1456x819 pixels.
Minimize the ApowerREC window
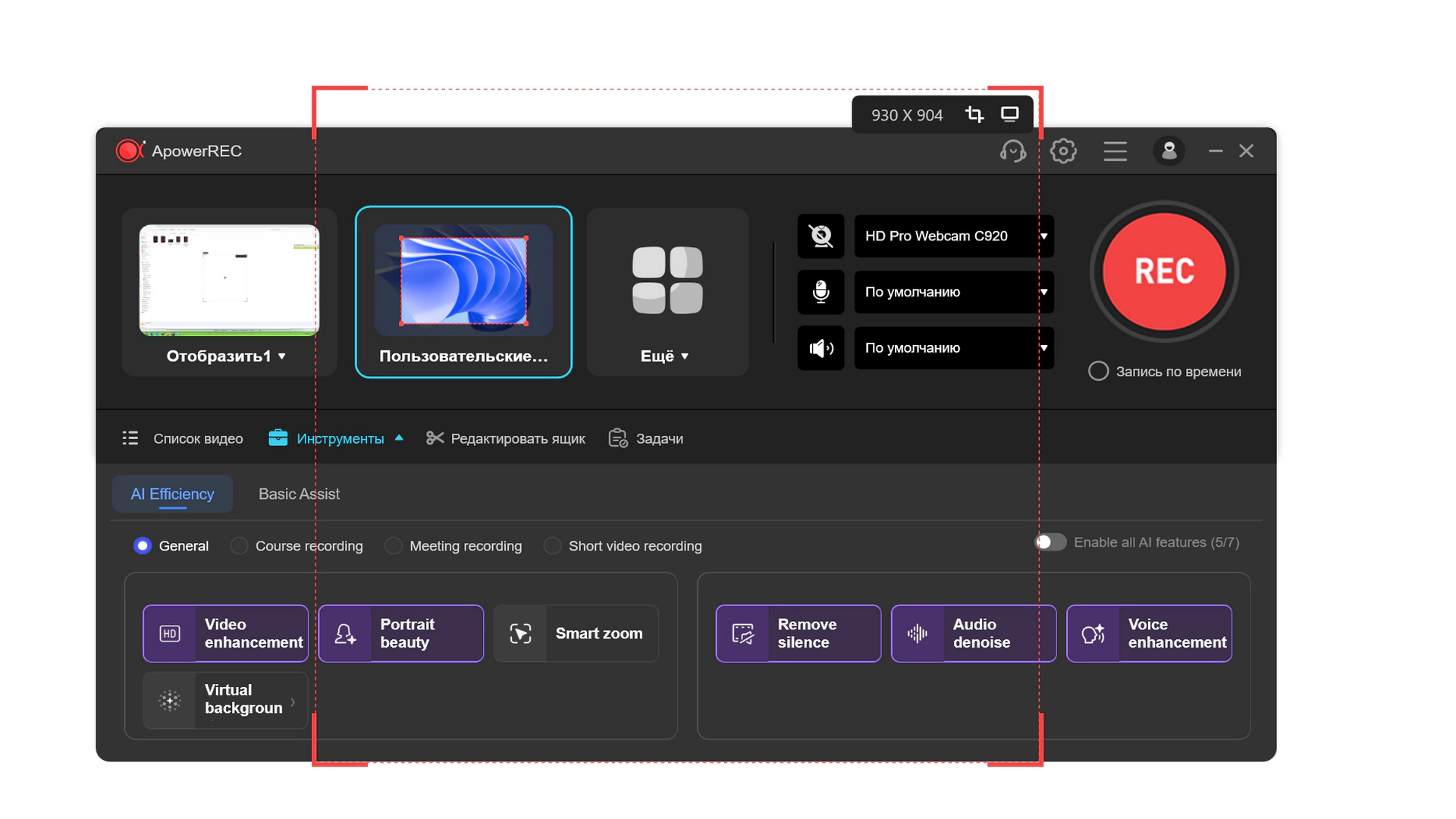(1216, 151)
